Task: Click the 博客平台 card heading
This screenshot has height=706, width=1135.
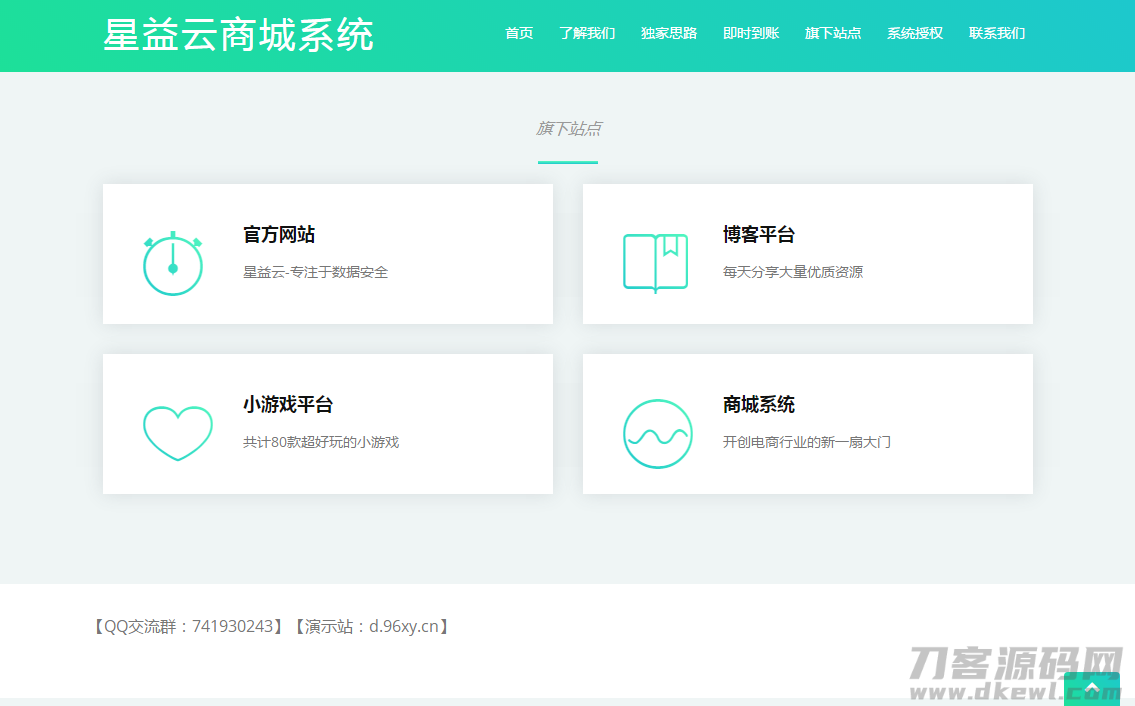Action: pyautogui.click(x=759, y=235)
